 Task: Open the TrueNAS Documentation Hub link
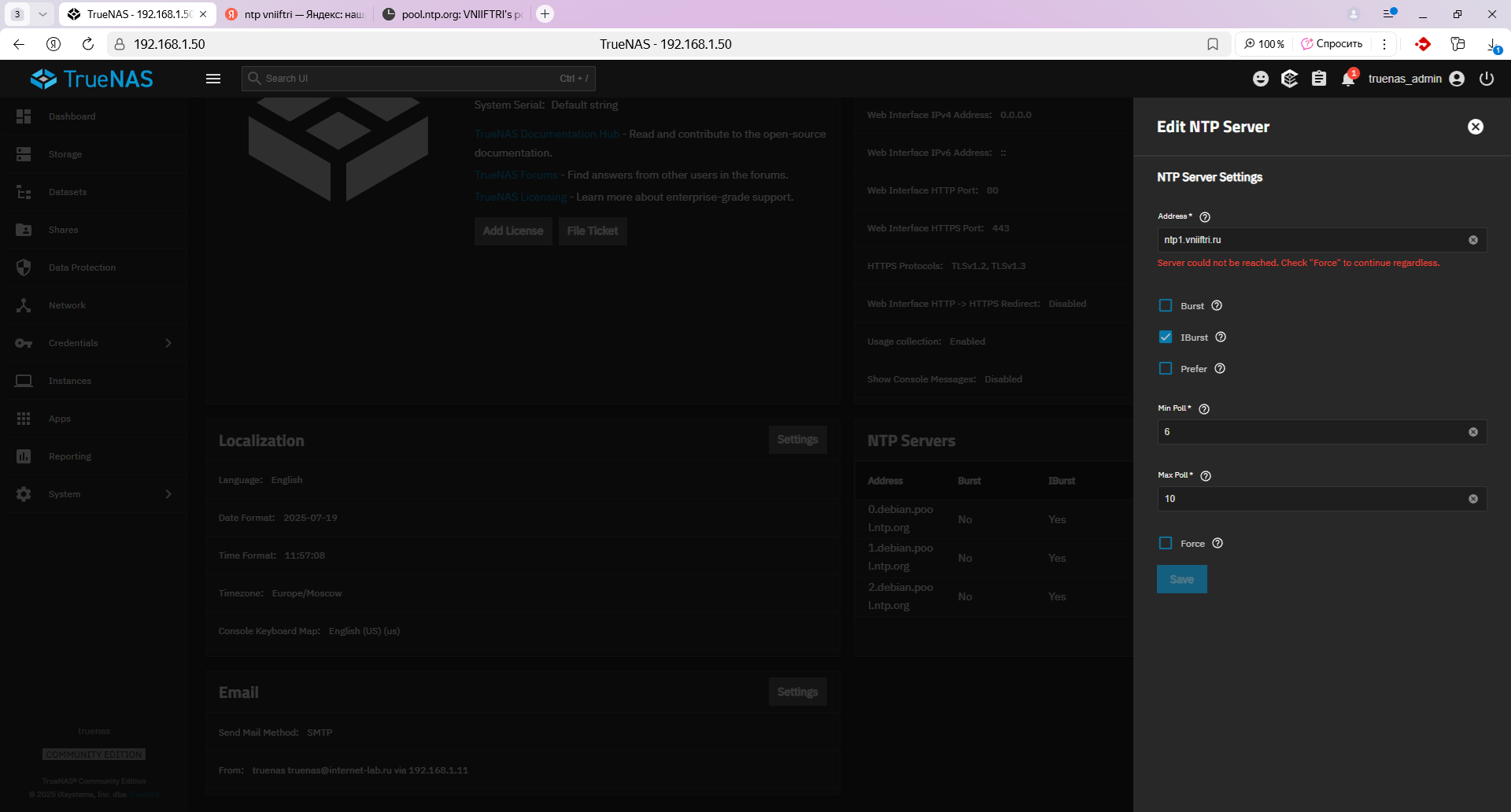point(547,135)
